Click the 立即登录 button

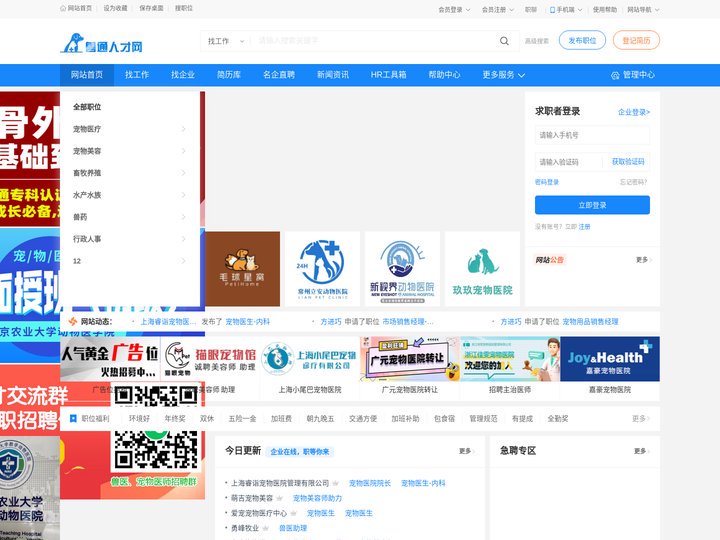592,205
